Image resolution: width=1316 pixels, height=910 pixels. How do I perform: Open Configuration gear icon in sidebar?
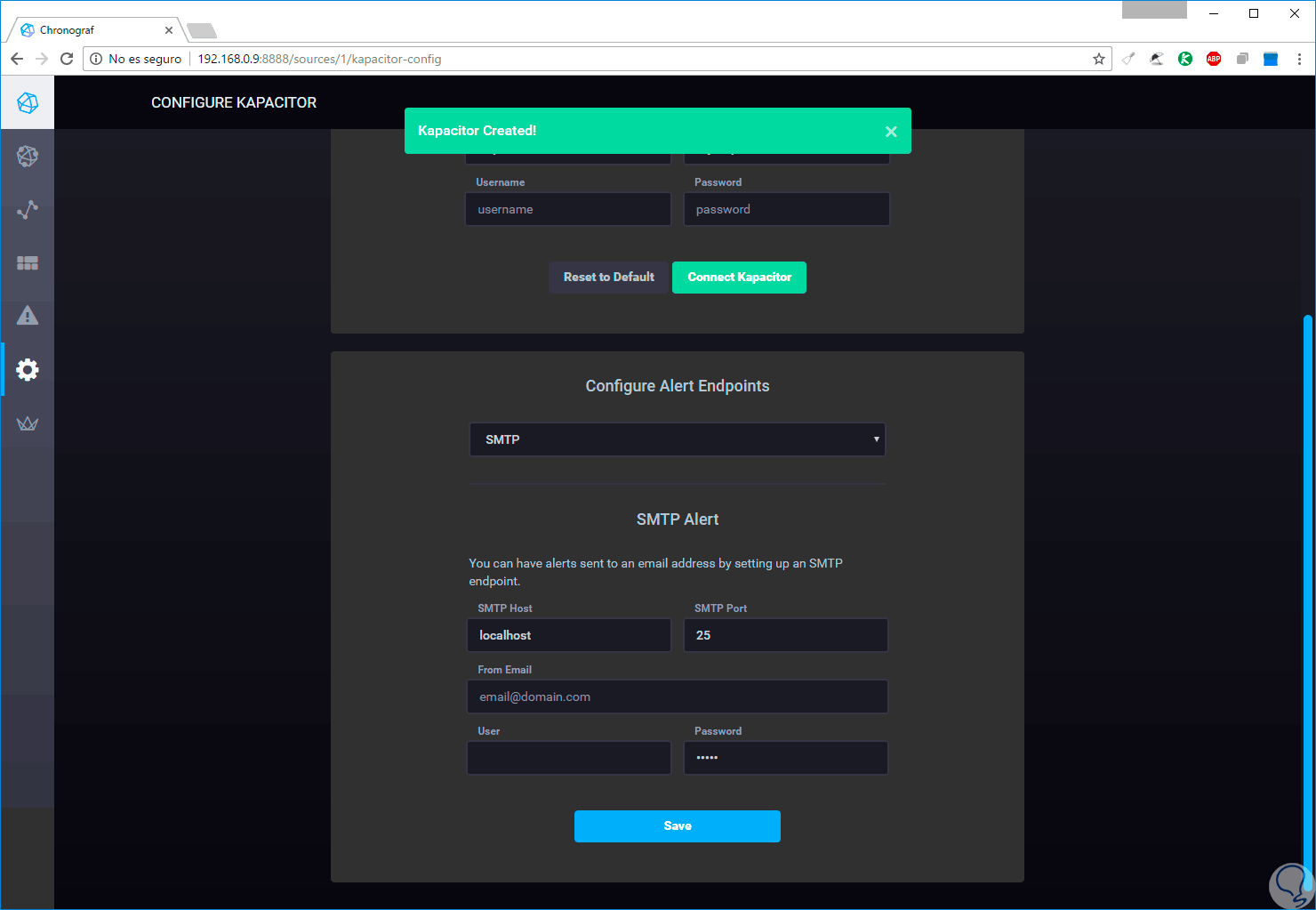tap(28, 369)
